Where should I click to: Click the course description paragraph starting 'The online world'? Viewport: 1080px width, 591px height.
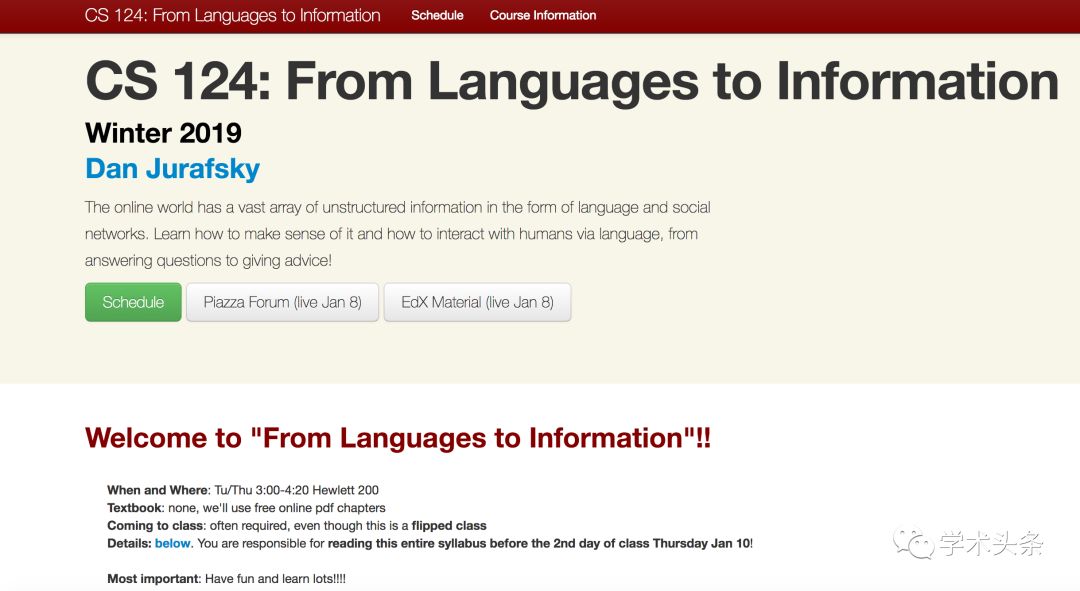(397, 234)
